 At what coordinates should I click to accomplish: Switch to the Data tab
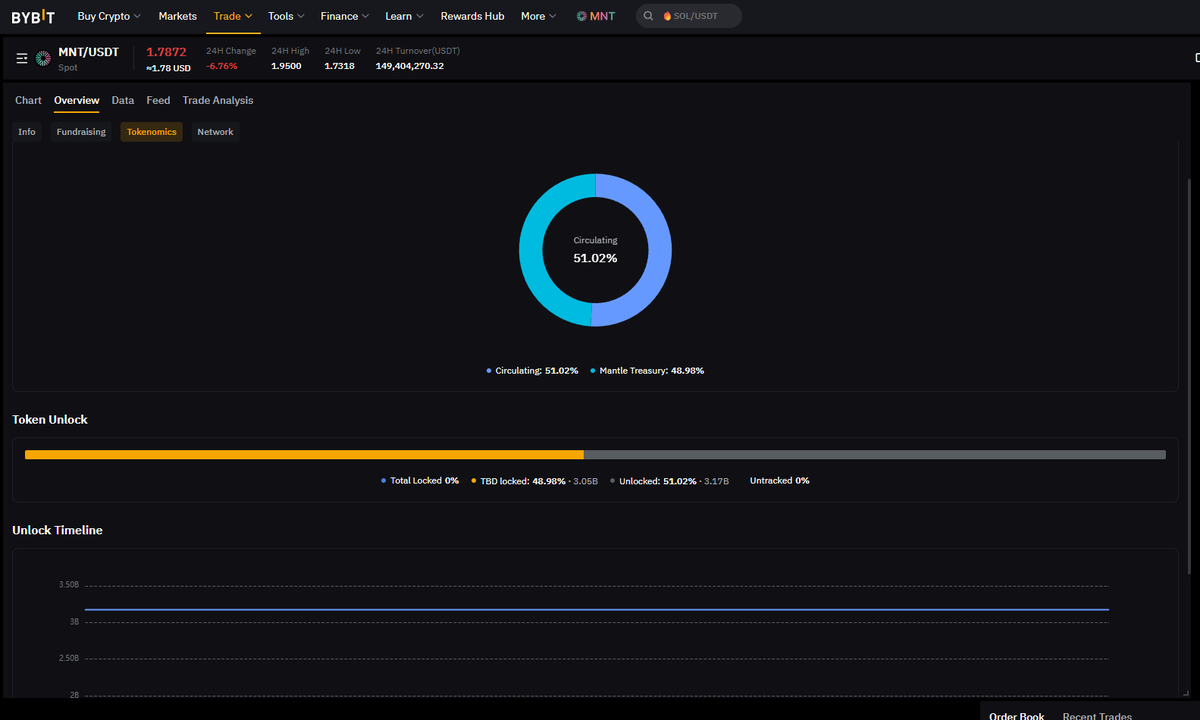[123, 100]
